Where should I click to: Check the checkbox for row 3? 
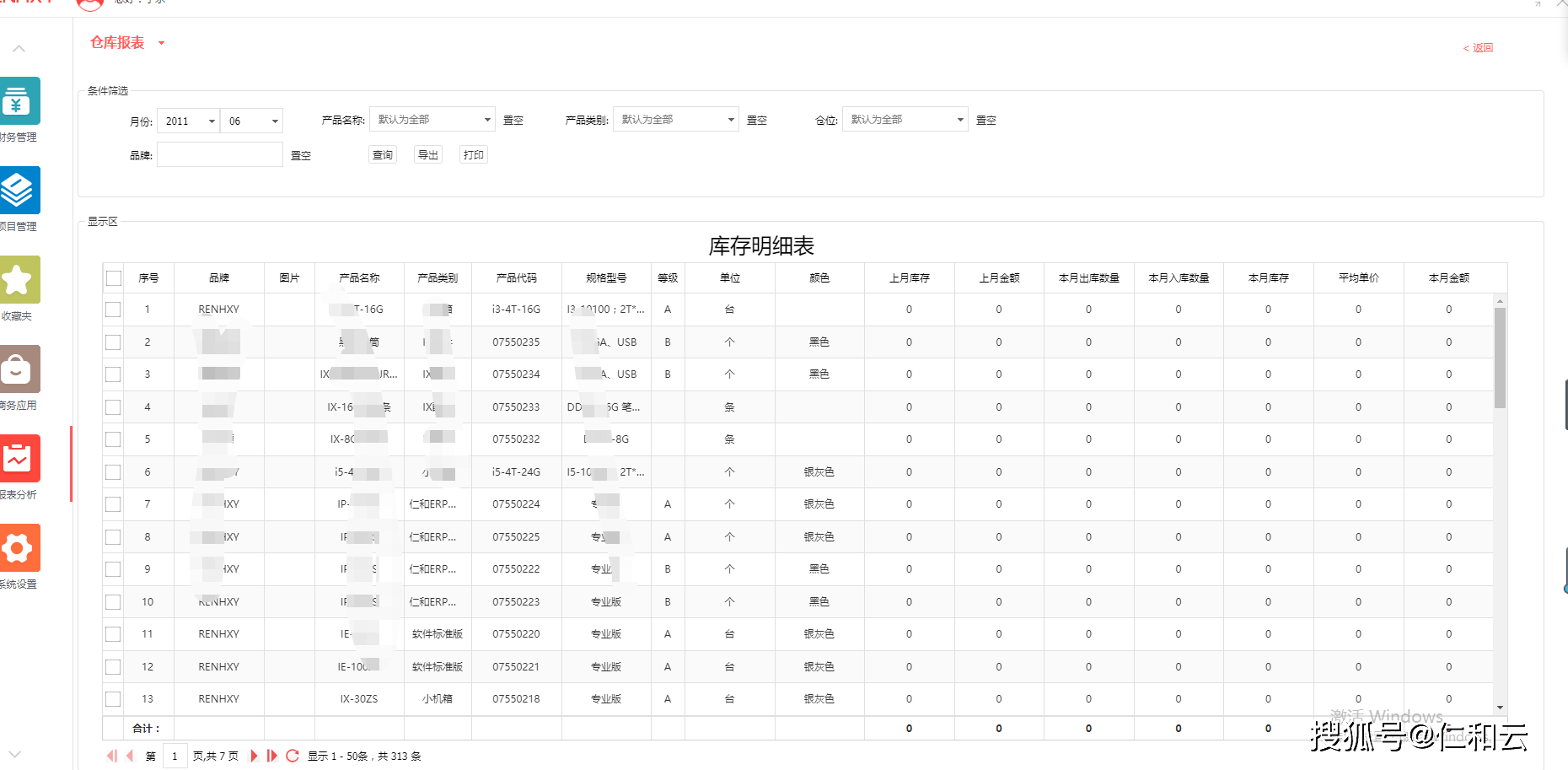[x=113, y=374]
